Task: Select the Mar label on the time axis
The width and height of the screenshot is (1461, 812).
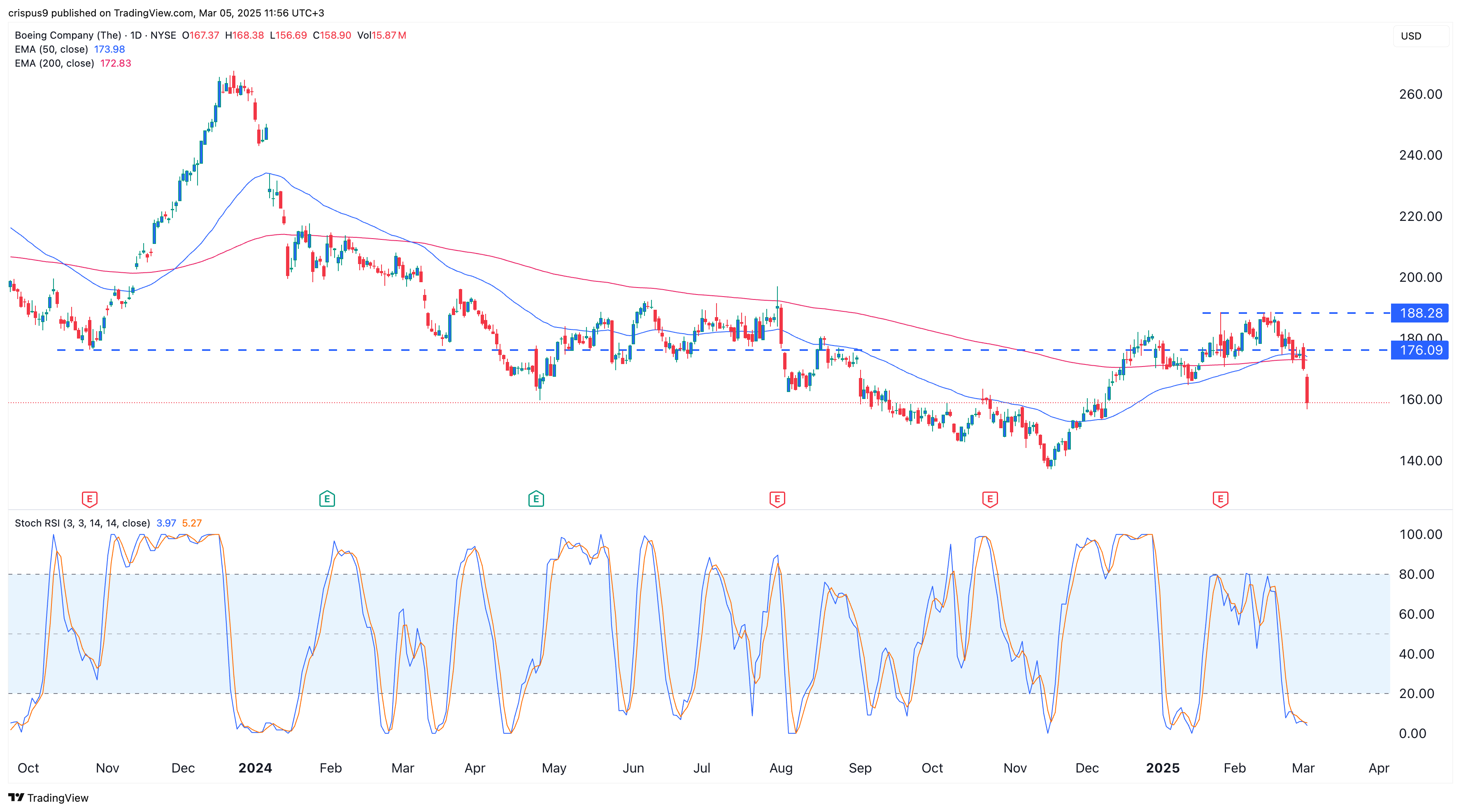Action: click(x=1303, y=768)
